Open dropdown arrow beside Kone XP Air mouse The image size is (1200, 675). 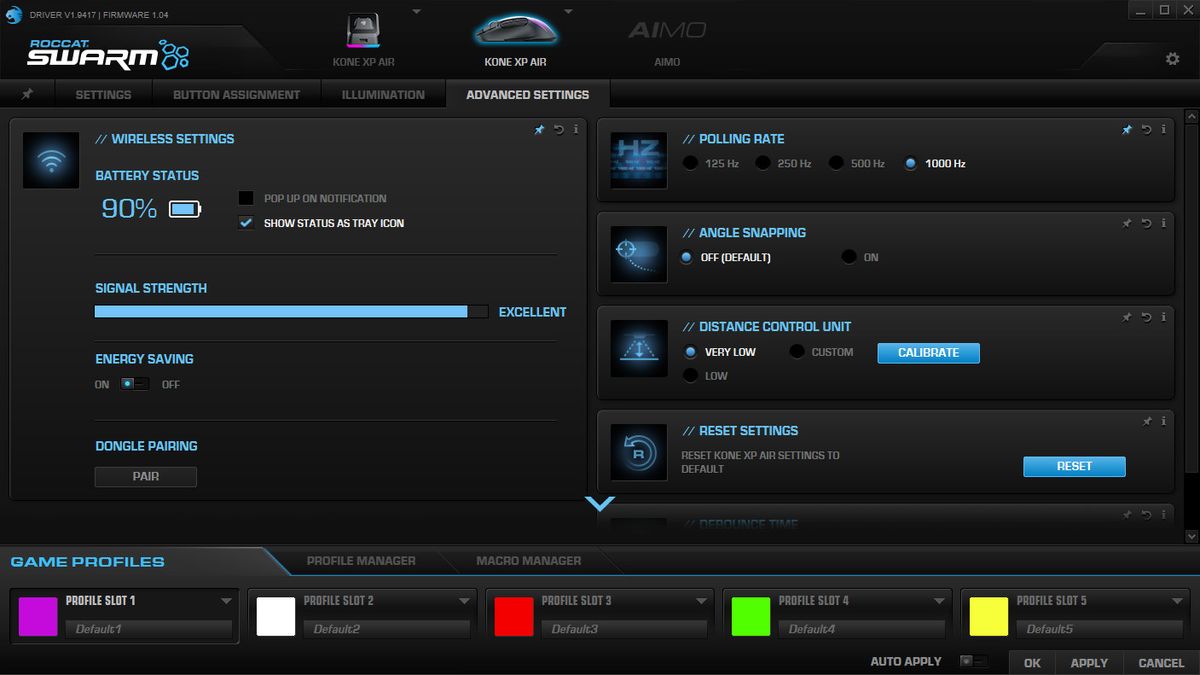click(x=568, y=12)
